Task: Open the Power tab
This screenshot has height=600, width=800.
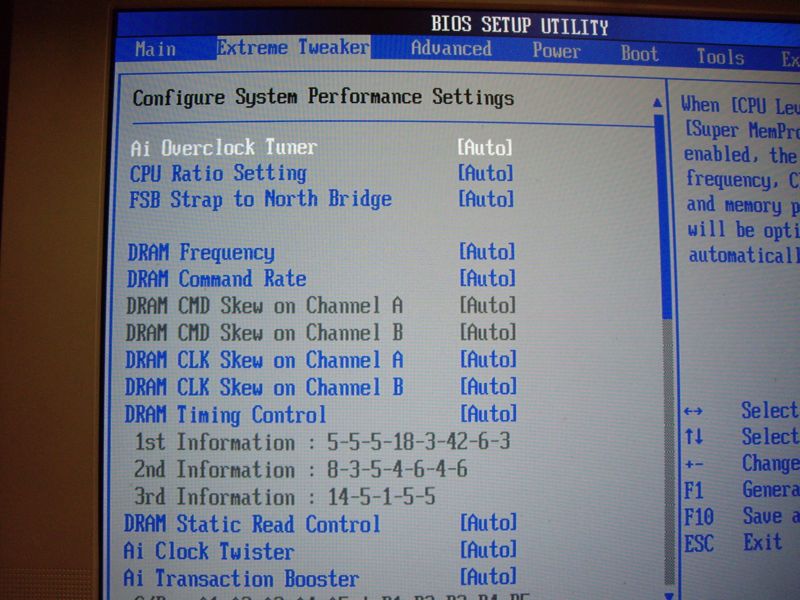Action: [x=556, y=51]
